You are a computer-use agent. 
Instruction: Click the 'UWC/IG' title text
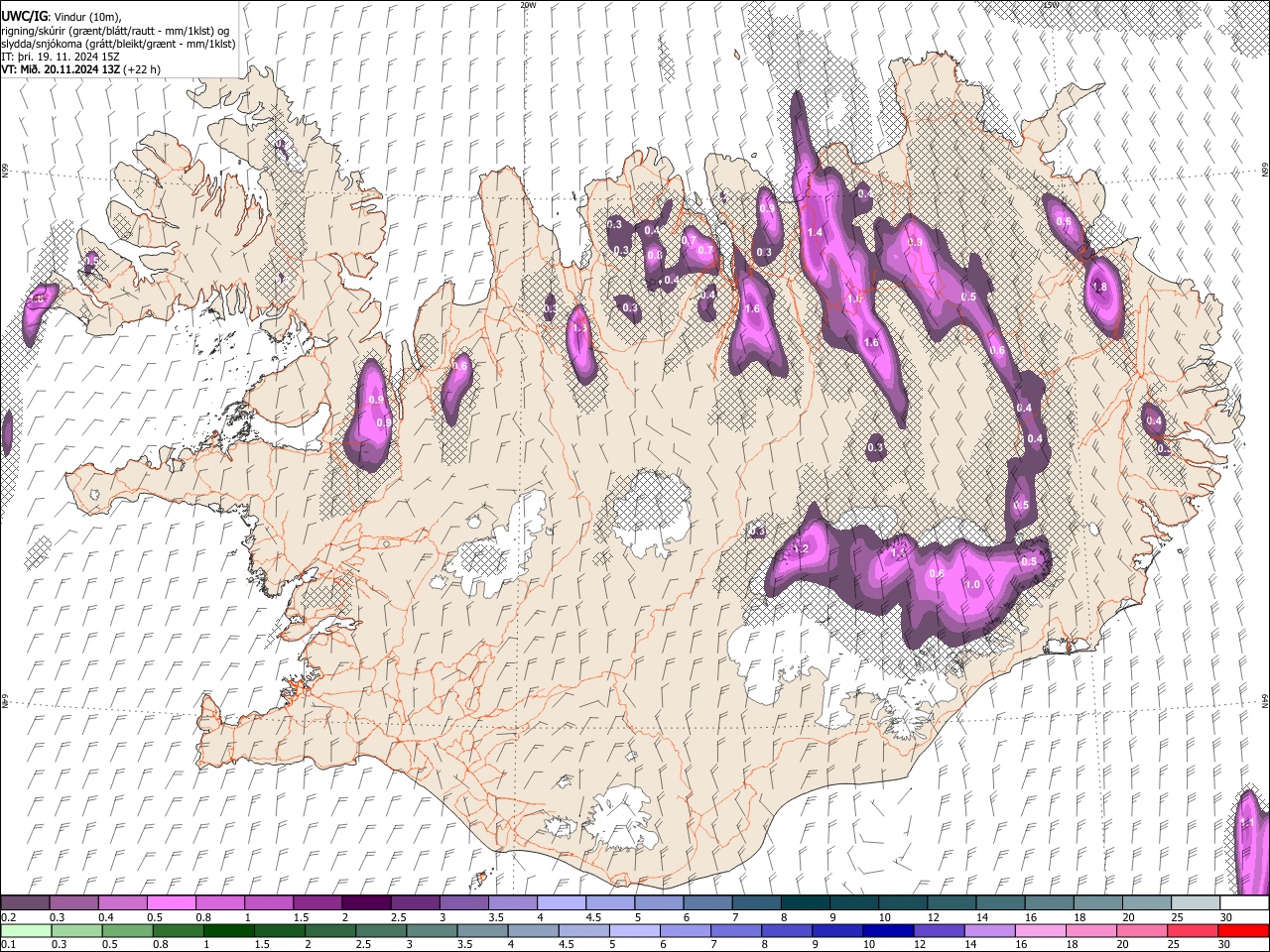(x=24, y=16)
